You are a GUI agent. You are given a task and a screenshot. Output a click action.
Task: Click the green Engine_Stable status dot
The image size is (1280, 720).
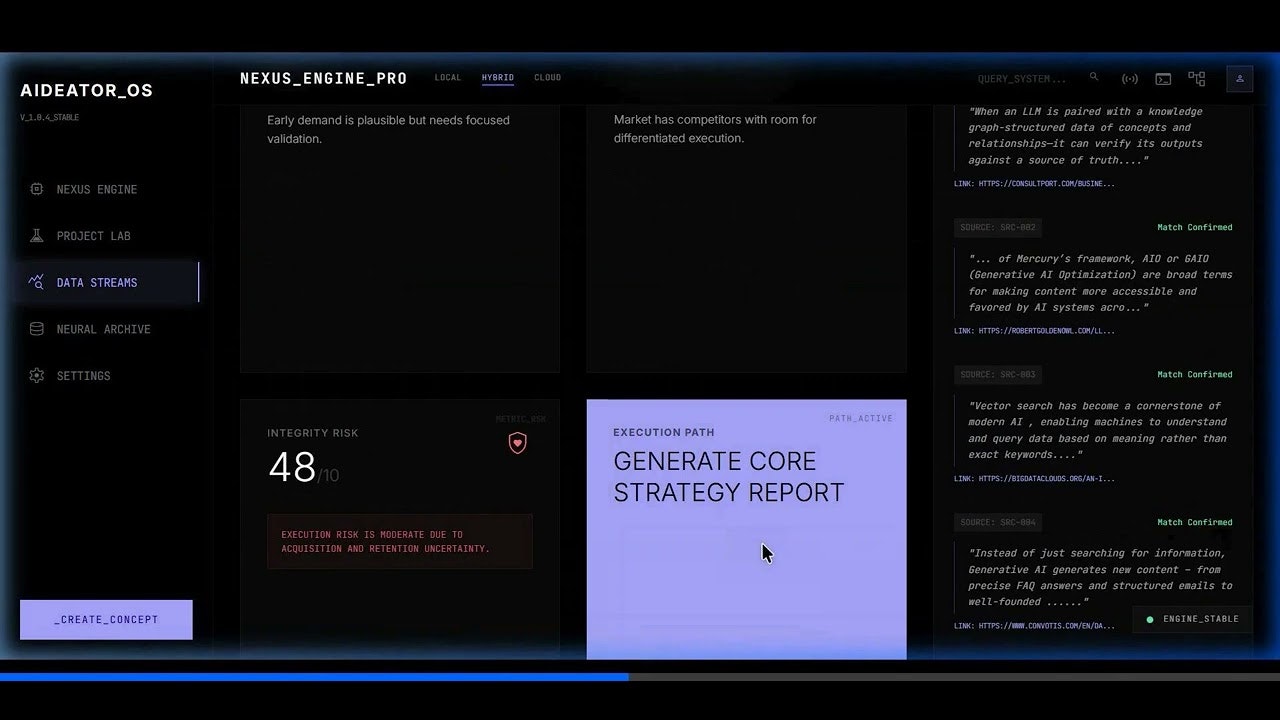coord(1150,620)
